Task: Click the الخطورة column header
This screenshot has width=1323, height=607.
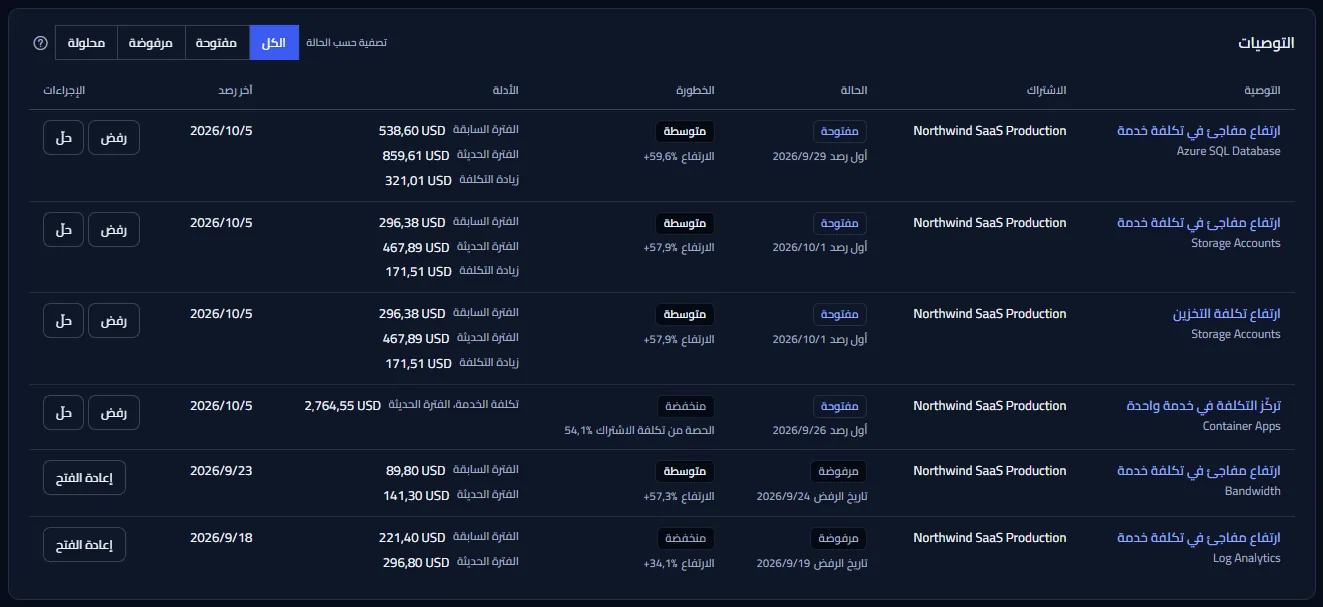Action: click(x=697, y=90)
